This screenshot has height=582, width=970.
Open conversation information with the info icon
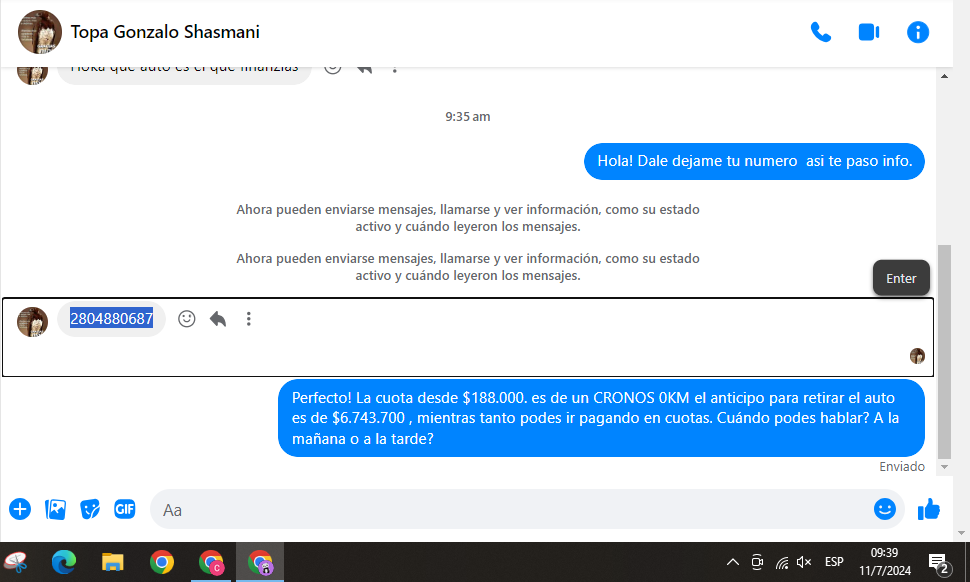[917, 32]
